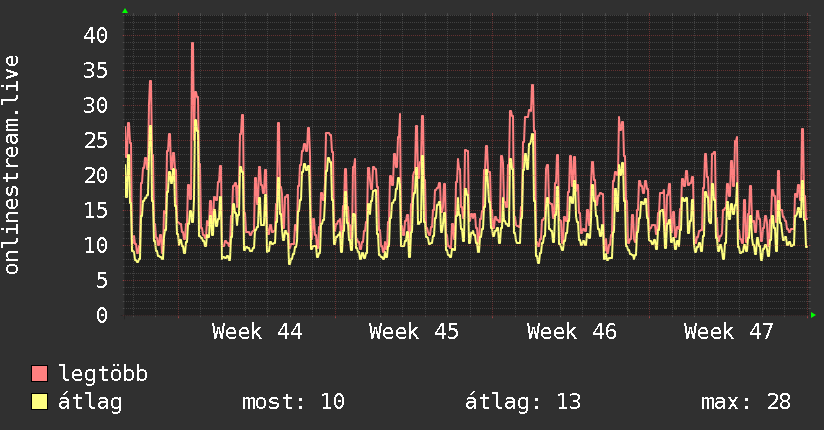Click the green arrow ending the x-axis
This screenshot has height=430, width=824.
click(x=813, y=315)
